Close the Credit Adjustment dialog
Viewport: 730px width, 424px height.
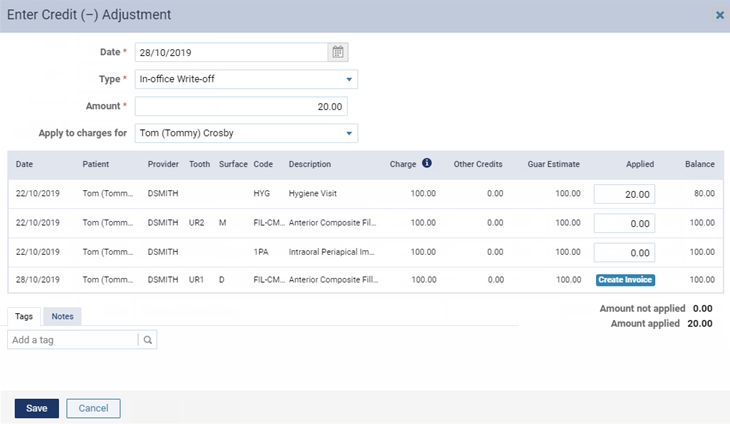click(x=720, y=15)
